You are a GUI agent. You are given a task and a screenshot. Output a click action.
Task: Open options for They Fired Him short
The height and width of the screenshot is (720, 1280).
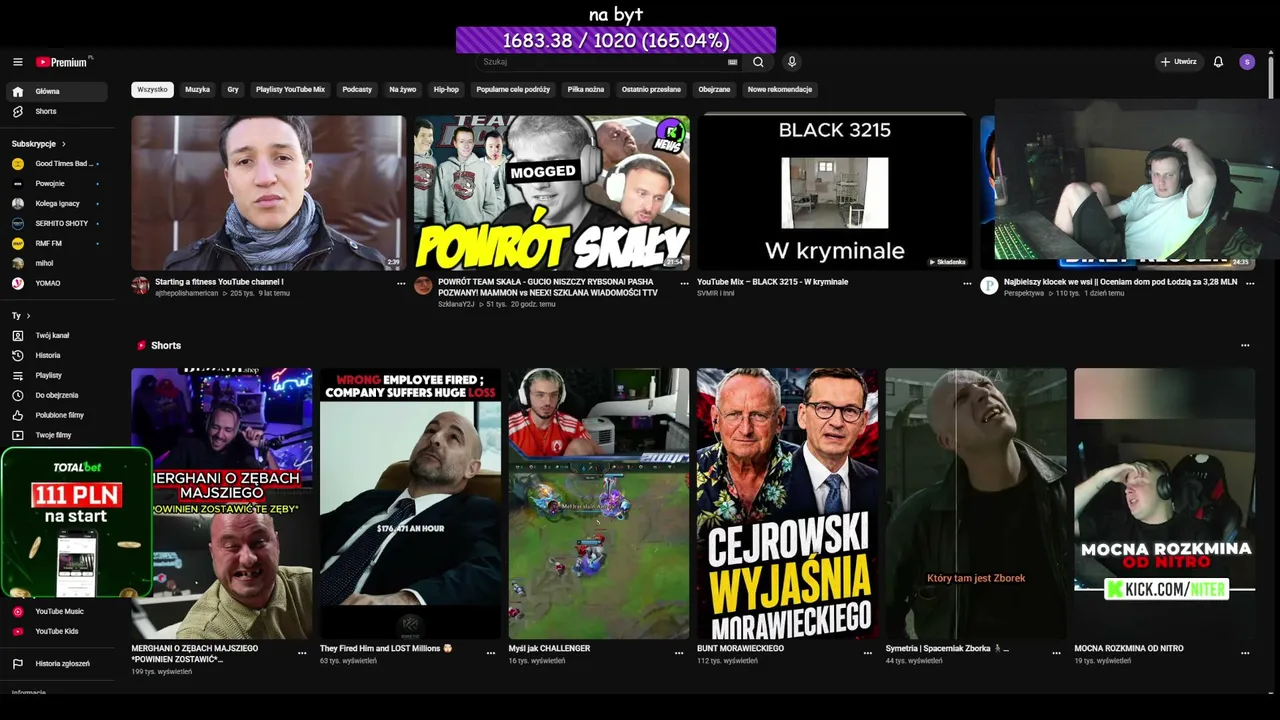pyautogui.click(x=491, y=652)
